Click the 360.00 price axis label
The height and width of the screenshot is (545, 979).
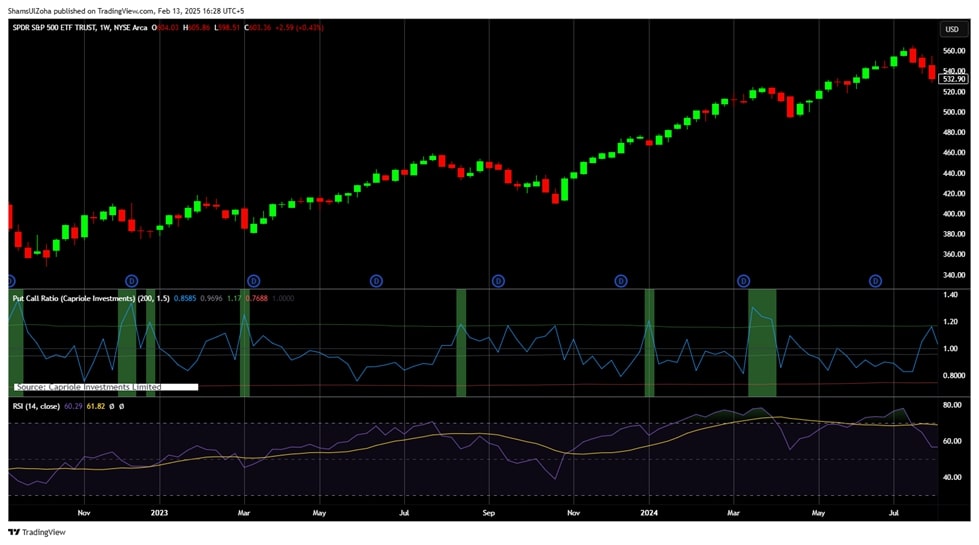click(954, 255)
